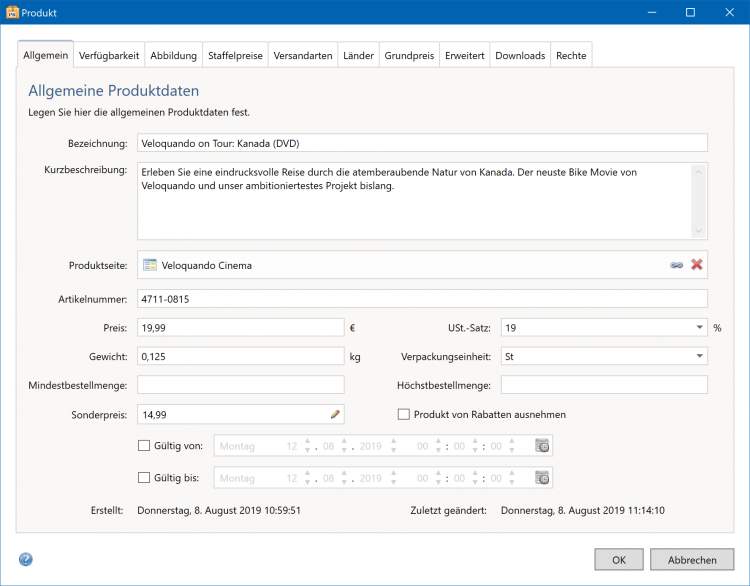The width and height of the screenshot is (750, 586).
Task: Go to the Downloads tab
Action: coord(520,56)
